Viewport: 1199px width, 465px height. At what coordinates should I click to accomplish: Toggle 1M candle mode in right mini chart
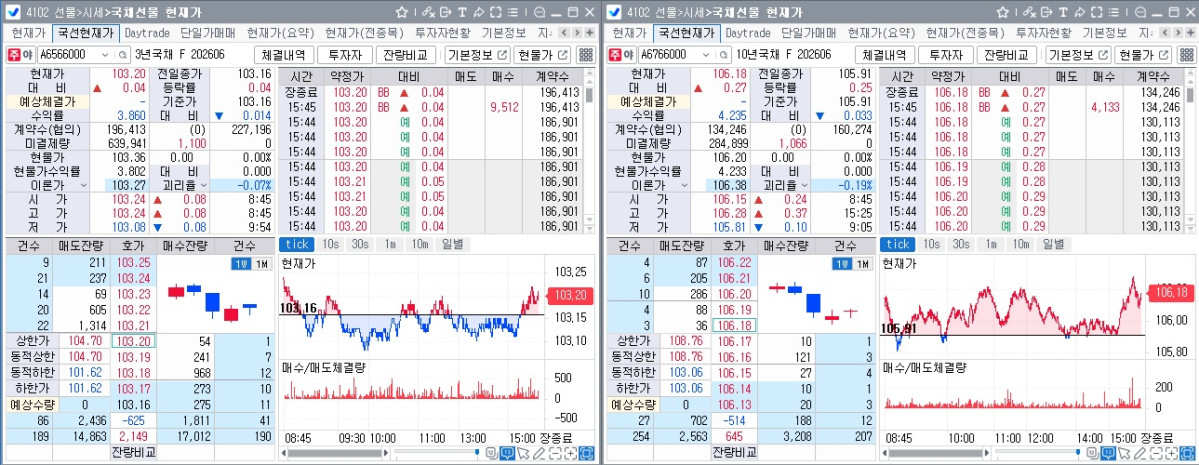click(863, 264)
